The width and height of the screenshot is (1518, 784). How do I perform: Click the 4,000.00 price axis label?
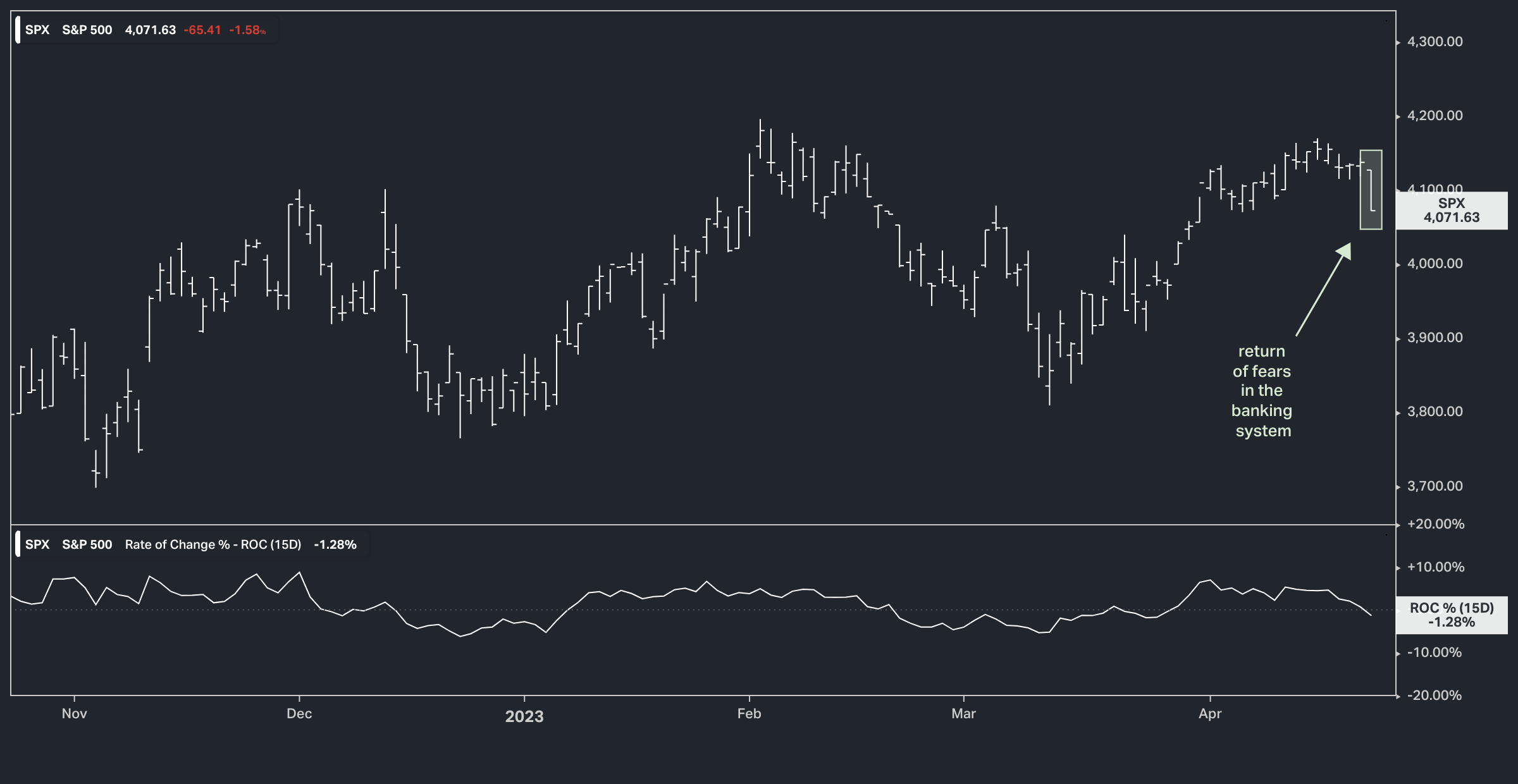[x=1435, y=264]
